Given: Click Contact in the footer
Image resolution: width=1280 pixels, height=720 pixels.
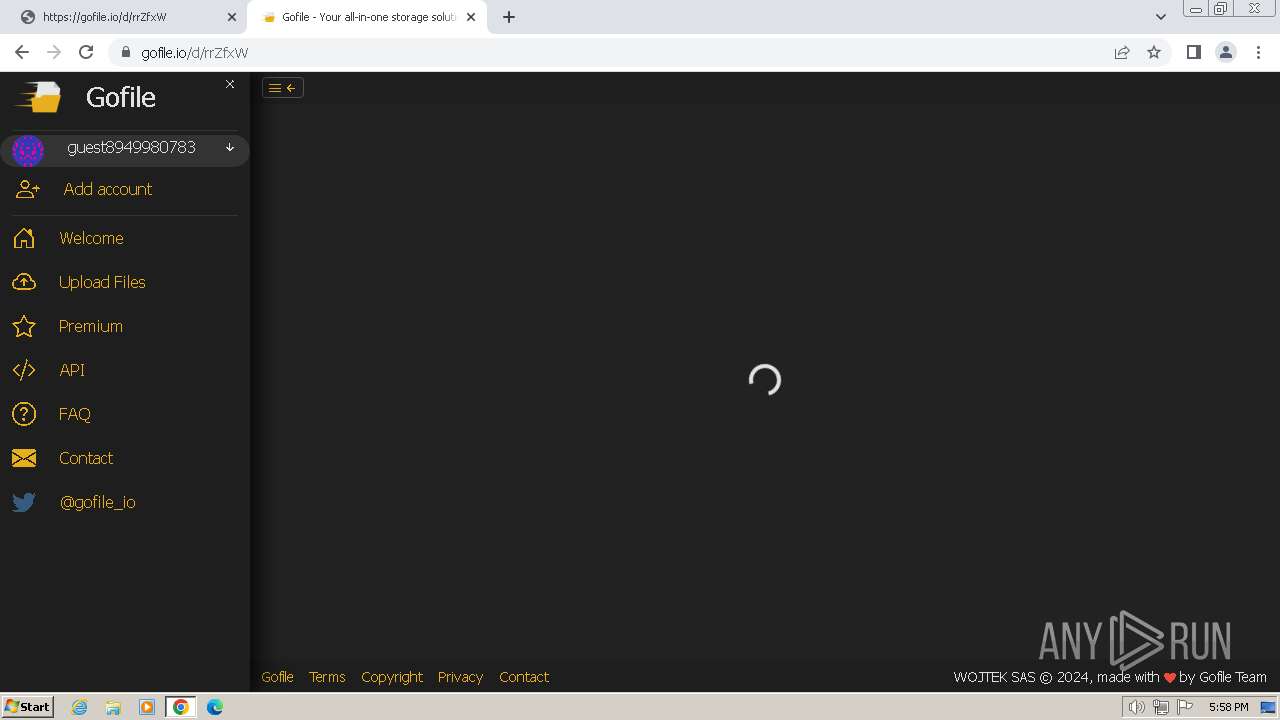Looking at the screenshot, I should (x=524, y=677).
